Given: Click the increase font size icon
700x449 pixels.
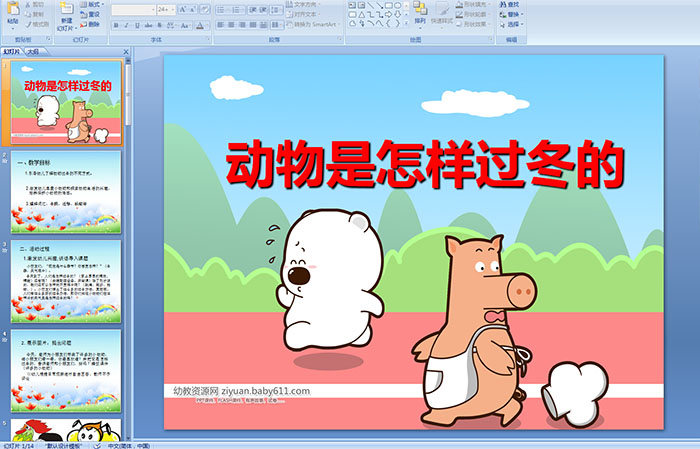Looking at the screenshot, I should pyautogui.click(x=178, y=8).
